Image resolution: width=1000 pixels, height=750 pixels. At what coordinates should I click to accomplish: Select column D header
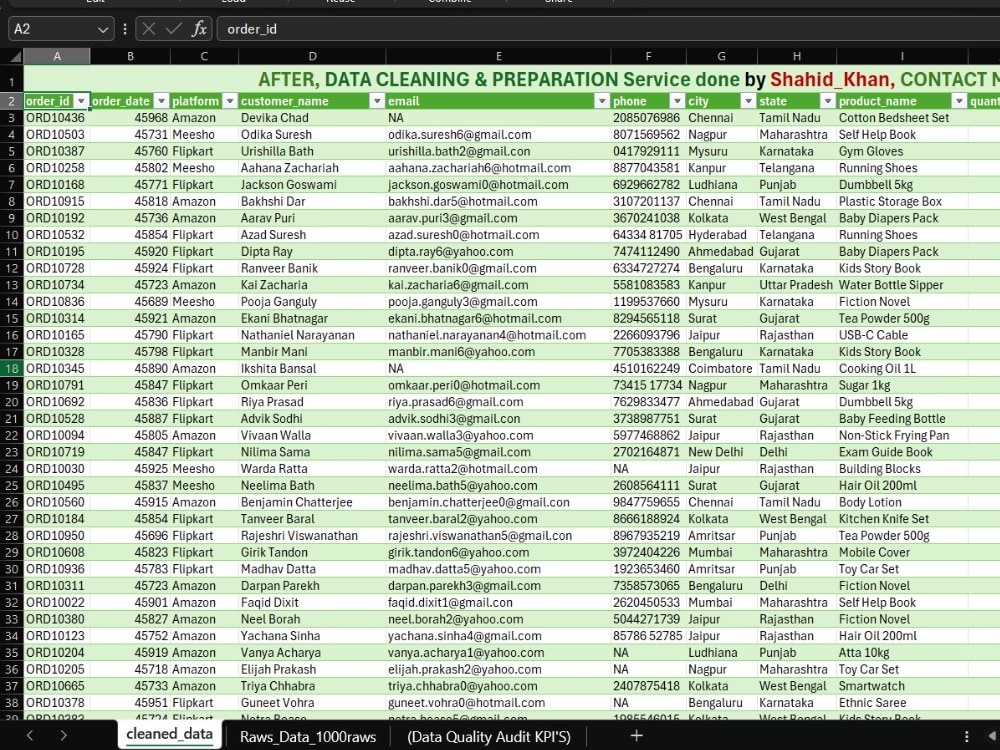[312, 56]
